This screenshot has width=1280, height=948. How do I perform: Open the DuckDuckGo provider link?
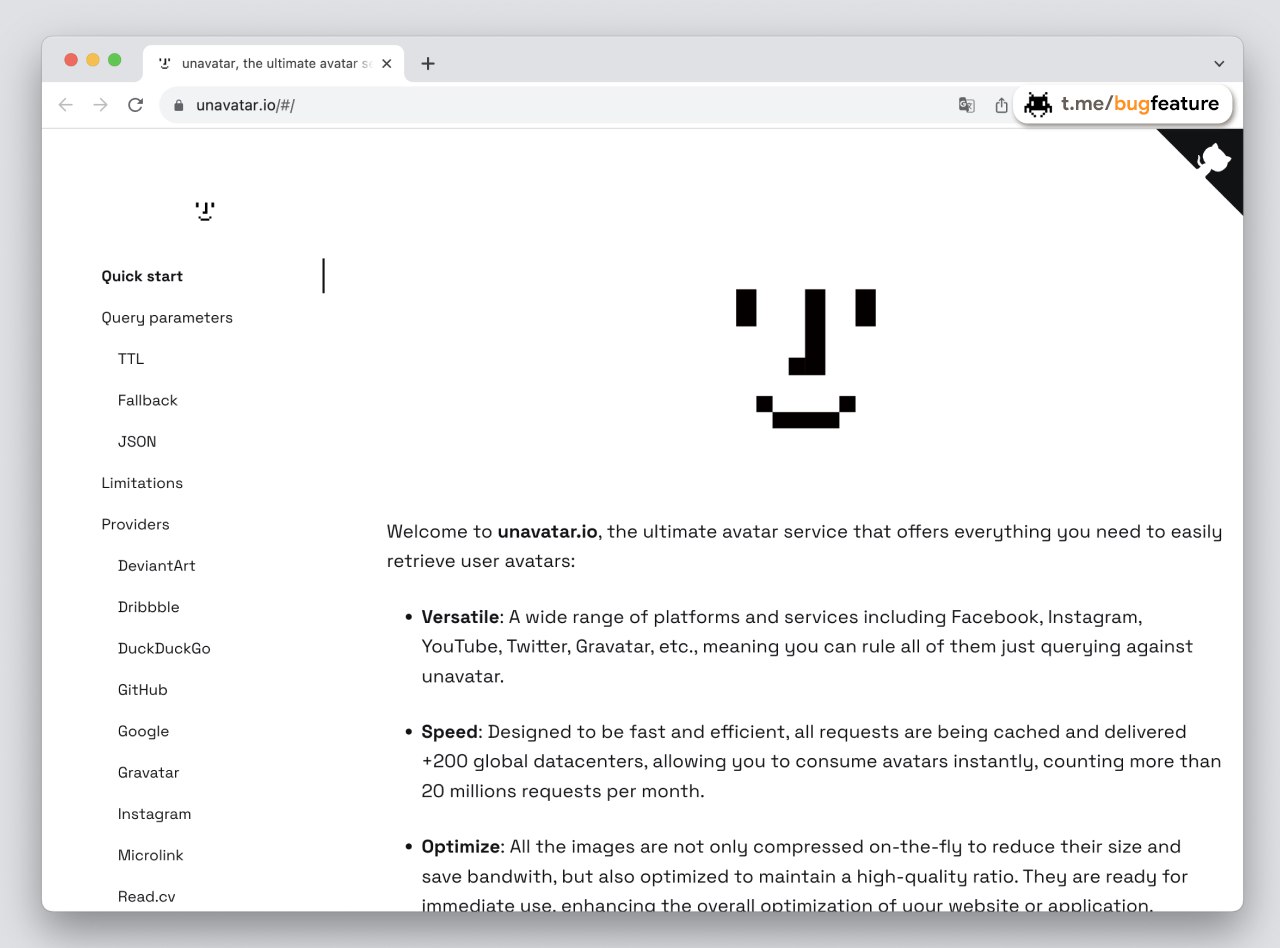[x=164, y=648]
